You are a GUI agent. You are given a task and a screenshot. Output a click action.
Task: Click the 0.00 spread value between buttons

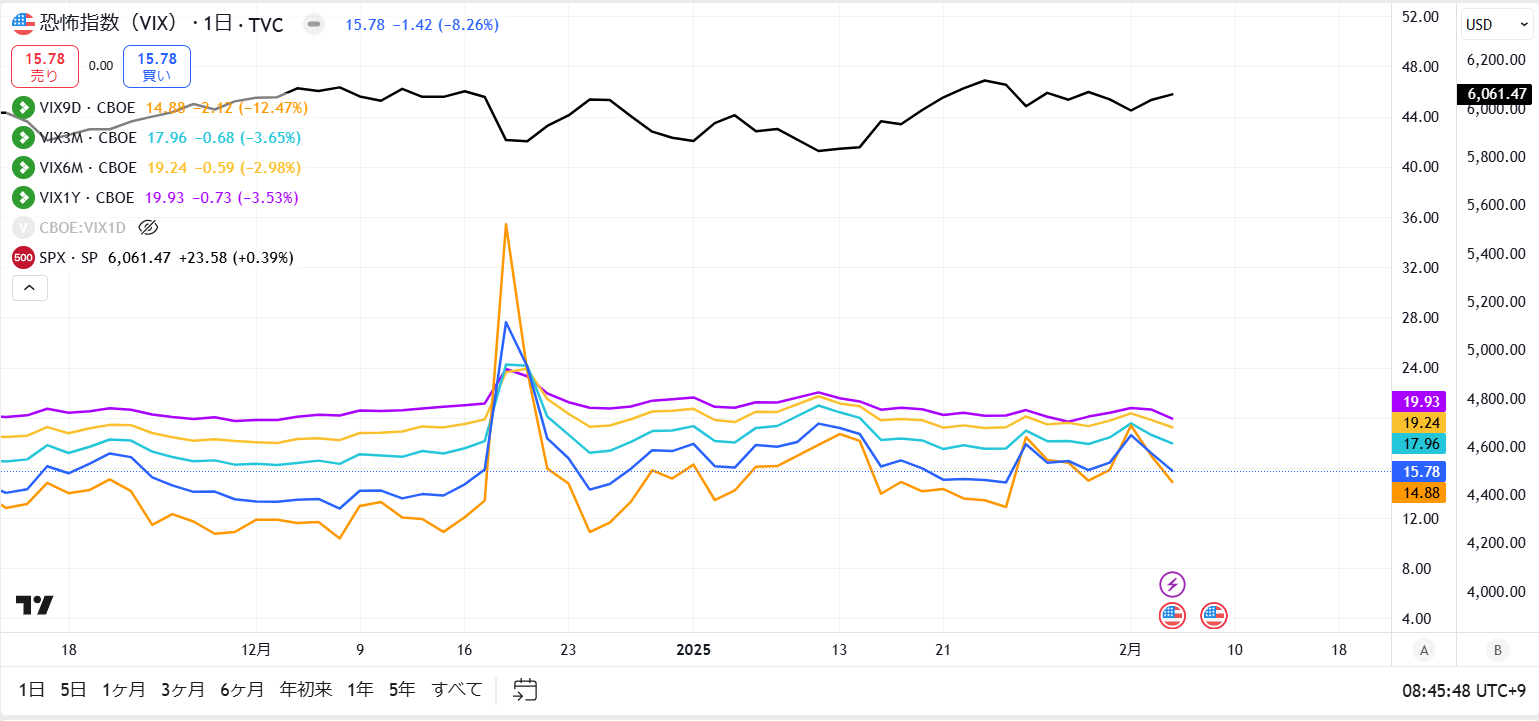click(101, 66)
